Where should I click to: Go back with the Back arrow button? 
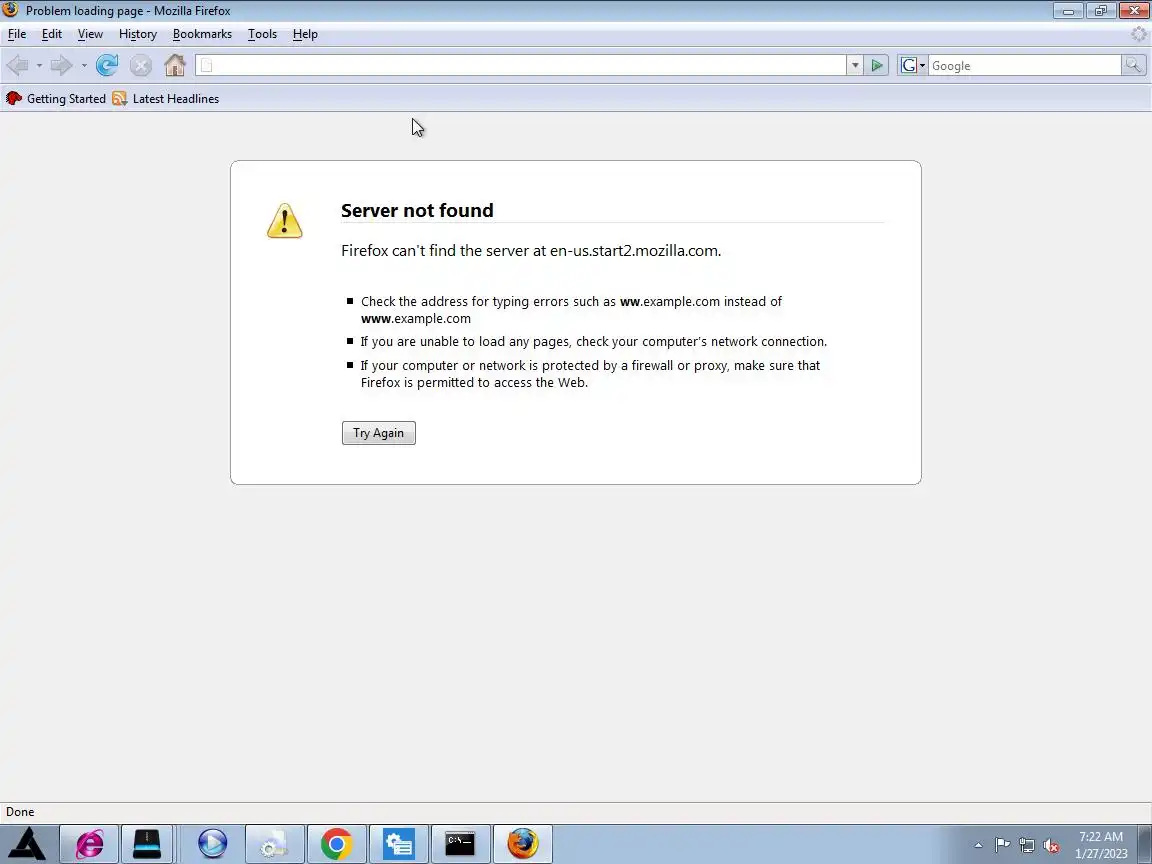coord(18,65)
